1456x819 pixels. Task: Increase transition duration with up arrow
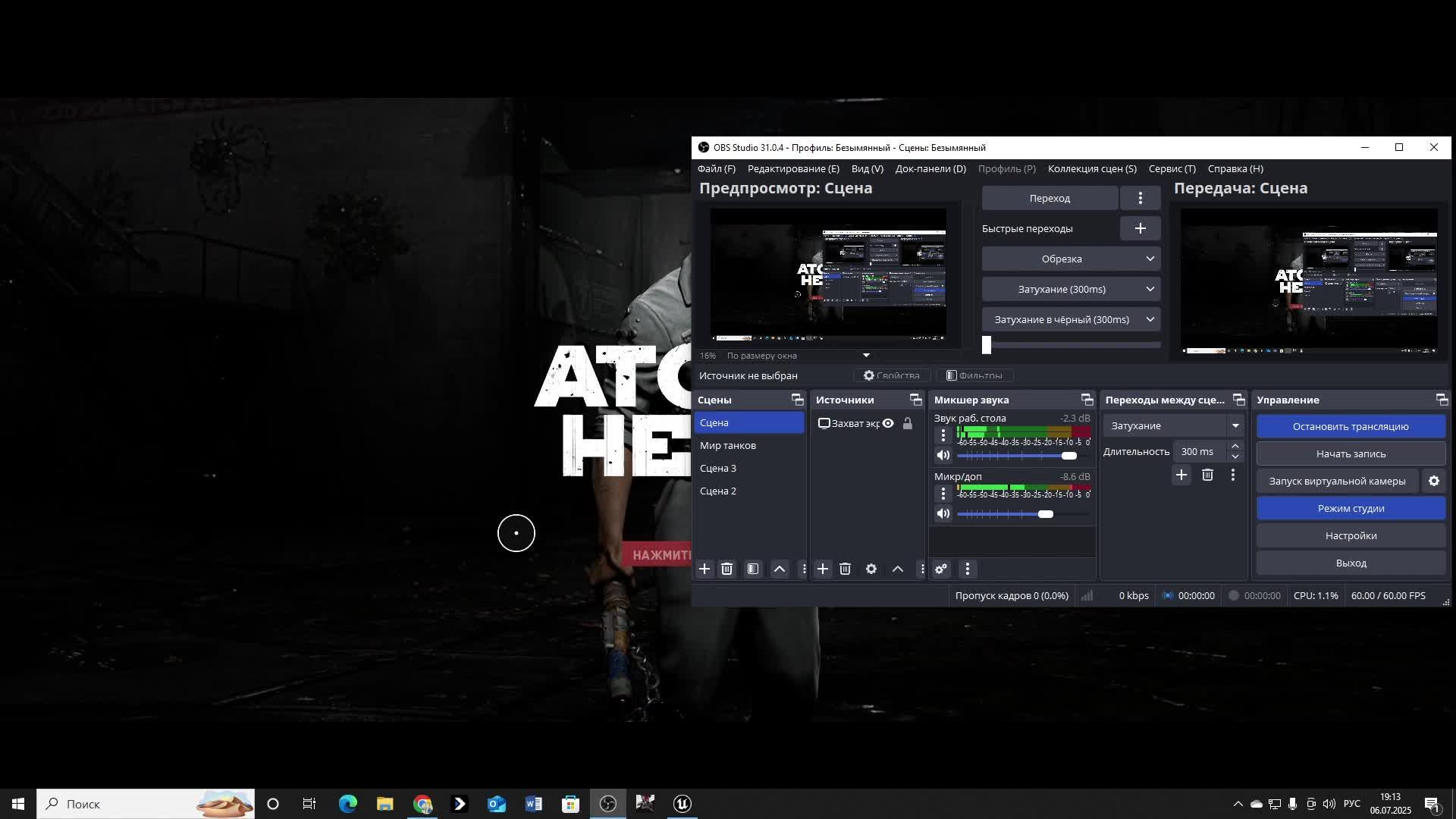tap(1235, 446)
